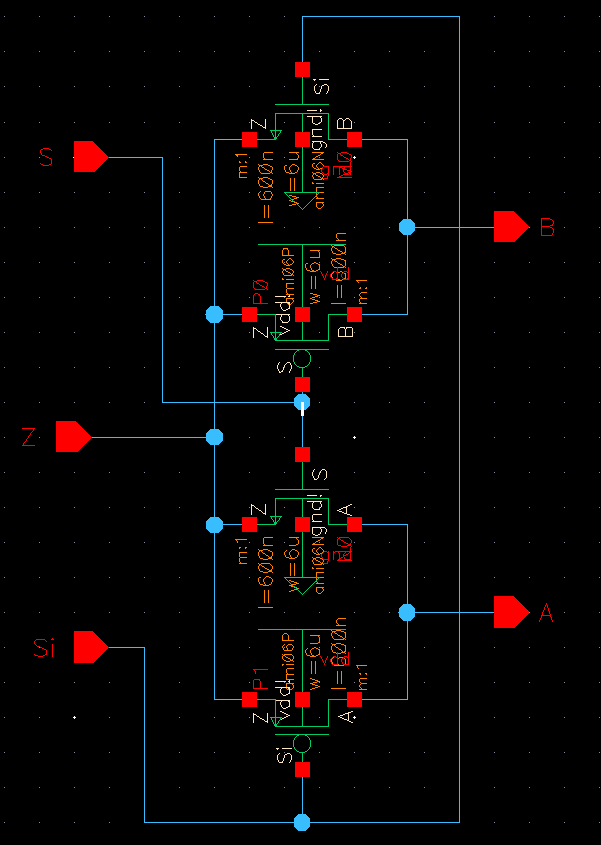Select the Si input pin symbol
This screenshot has width=601, height=845.
tap(91, 647)
